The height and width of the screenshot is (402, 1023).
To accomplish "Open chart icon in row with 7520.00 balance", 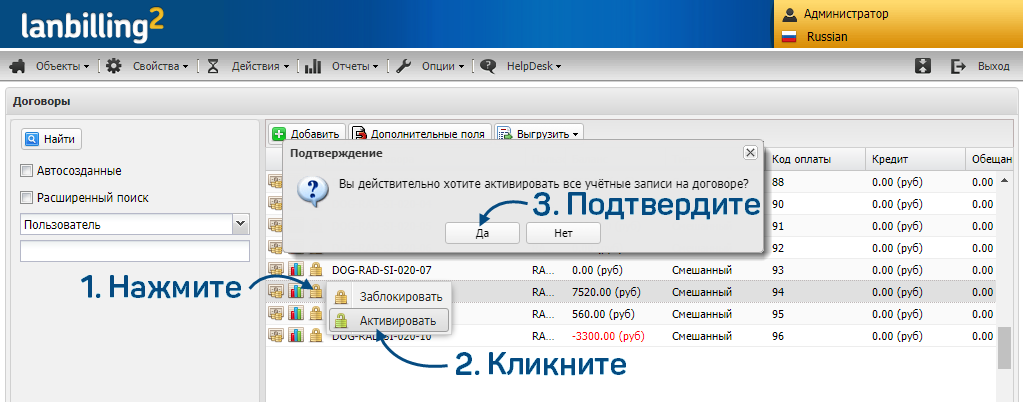I will pyautogui.click(x=296, y=292).
